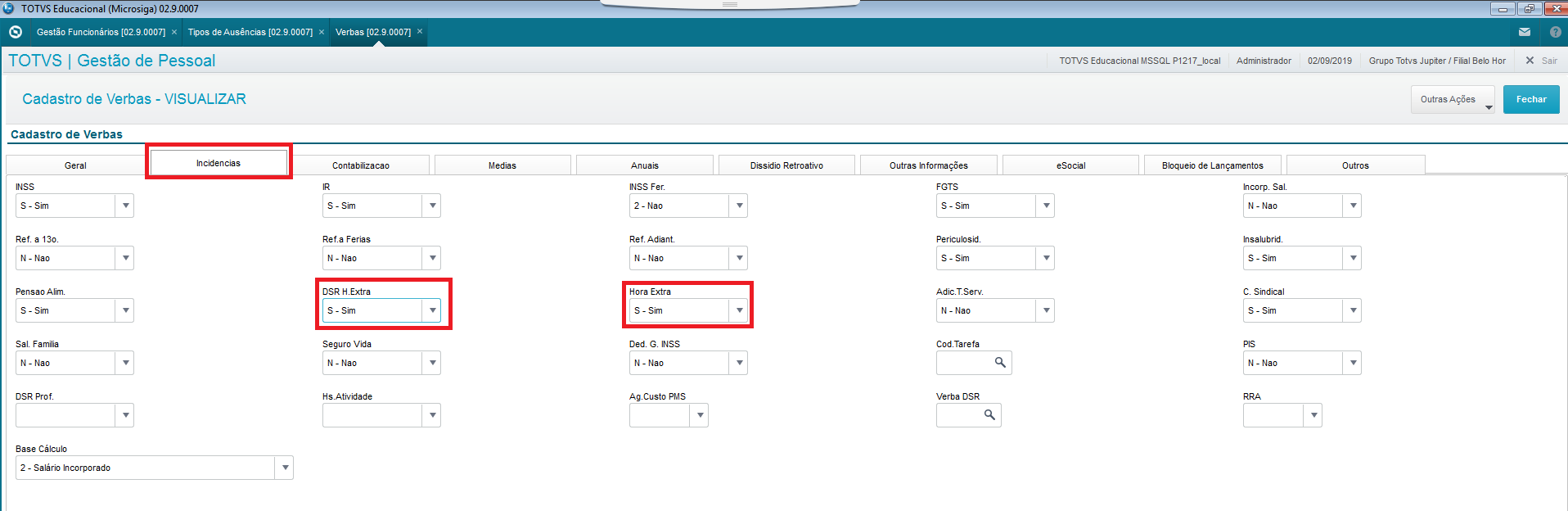Open the Bloqueio de Lançamentos tab
Image resolution: width=1568 pixels, height=511 pixels.
point(1213,165)
